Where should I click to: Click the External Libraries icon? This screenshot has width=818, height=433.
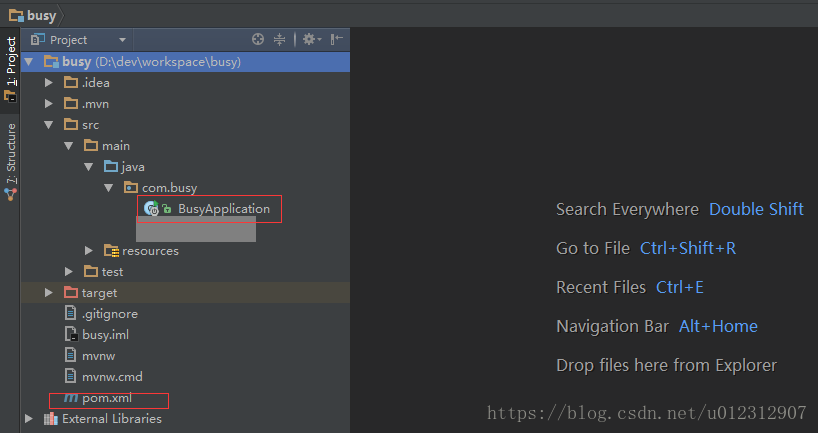pyautogui.click(x=51, y=418)
